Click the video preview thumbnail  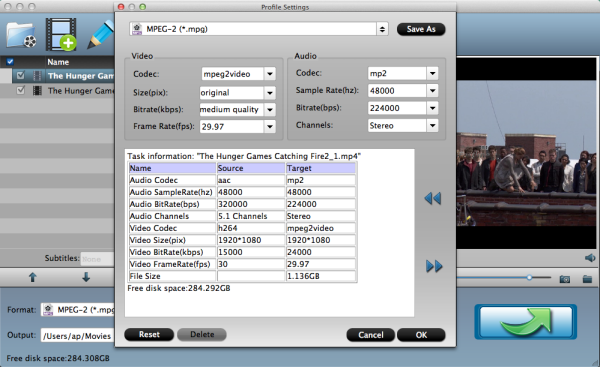pyautogui.click(x=526, y=153)
